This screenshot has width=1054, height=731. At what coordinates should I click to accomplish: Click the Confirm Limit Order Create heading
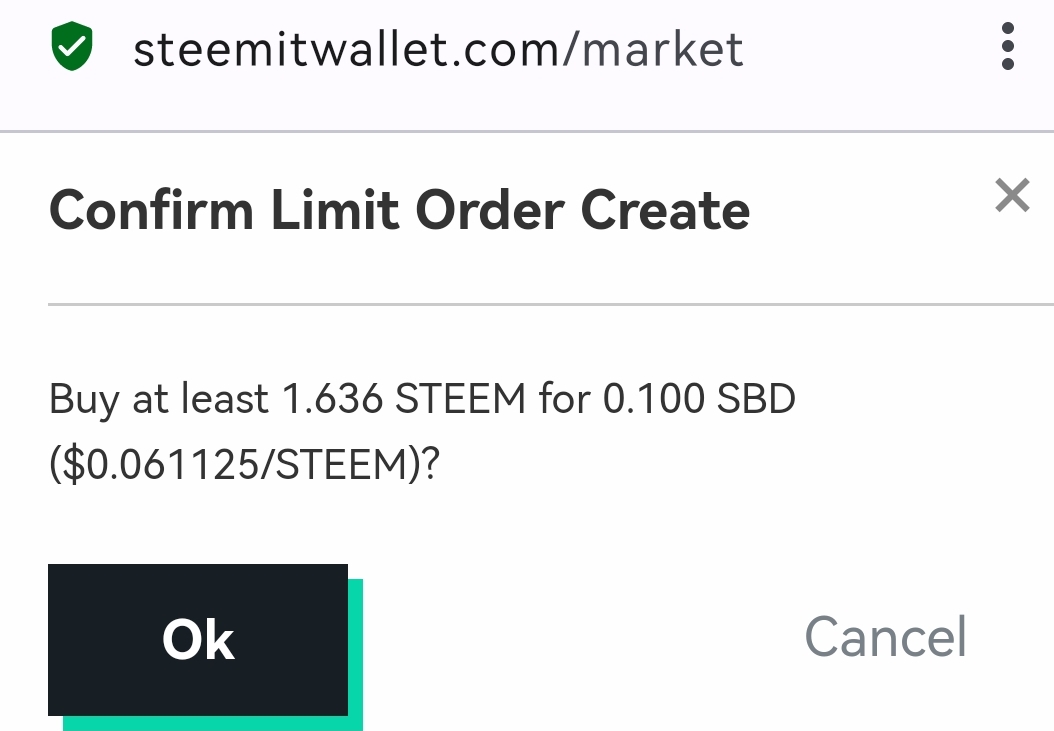click(x=399, y=211)
